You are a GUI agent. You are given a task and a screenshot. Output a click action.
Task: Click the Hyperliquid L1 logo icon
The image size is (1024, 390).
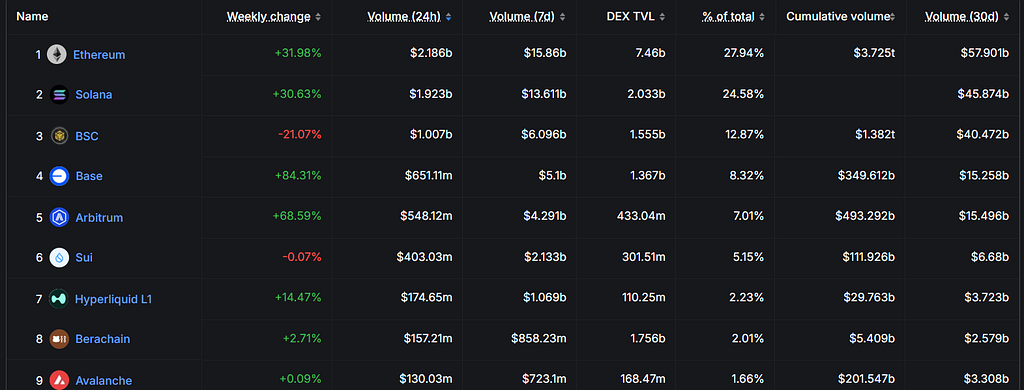[x=59, y=299]
